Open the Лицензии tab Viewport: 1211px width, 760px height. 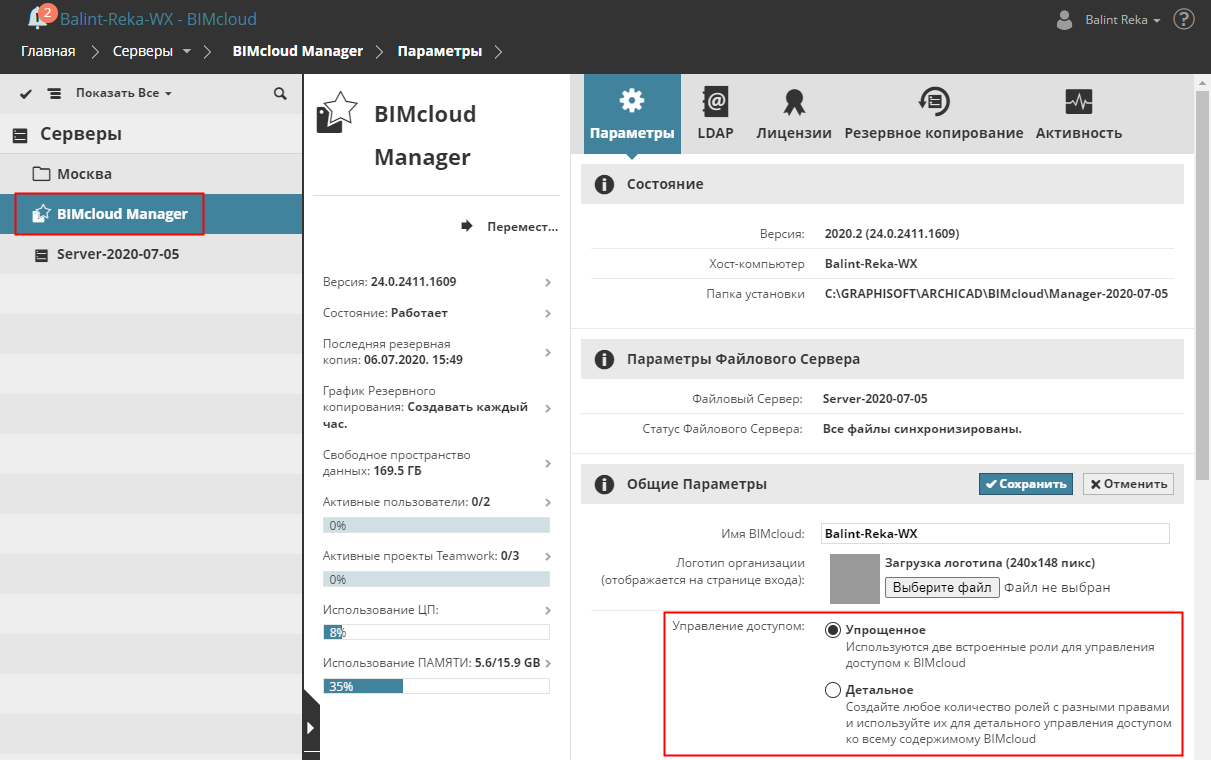794,115
